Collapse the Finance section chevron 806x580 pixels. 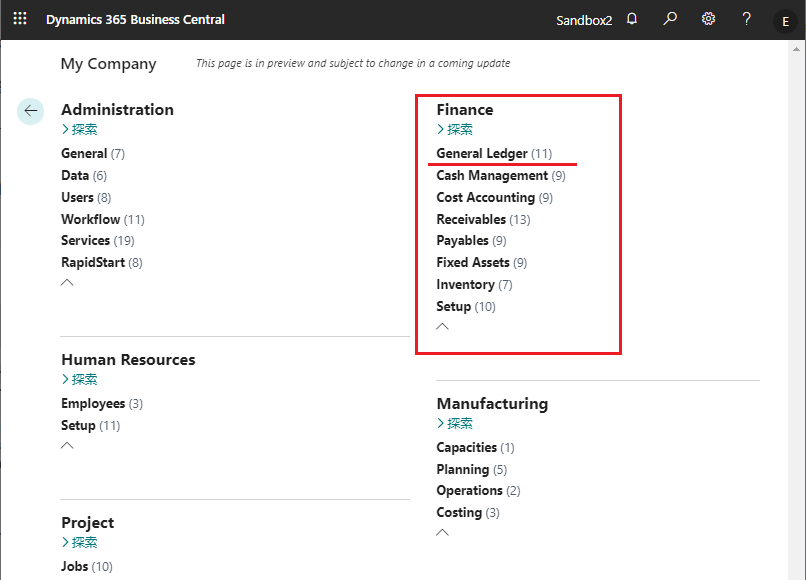[x=443, y=327]
